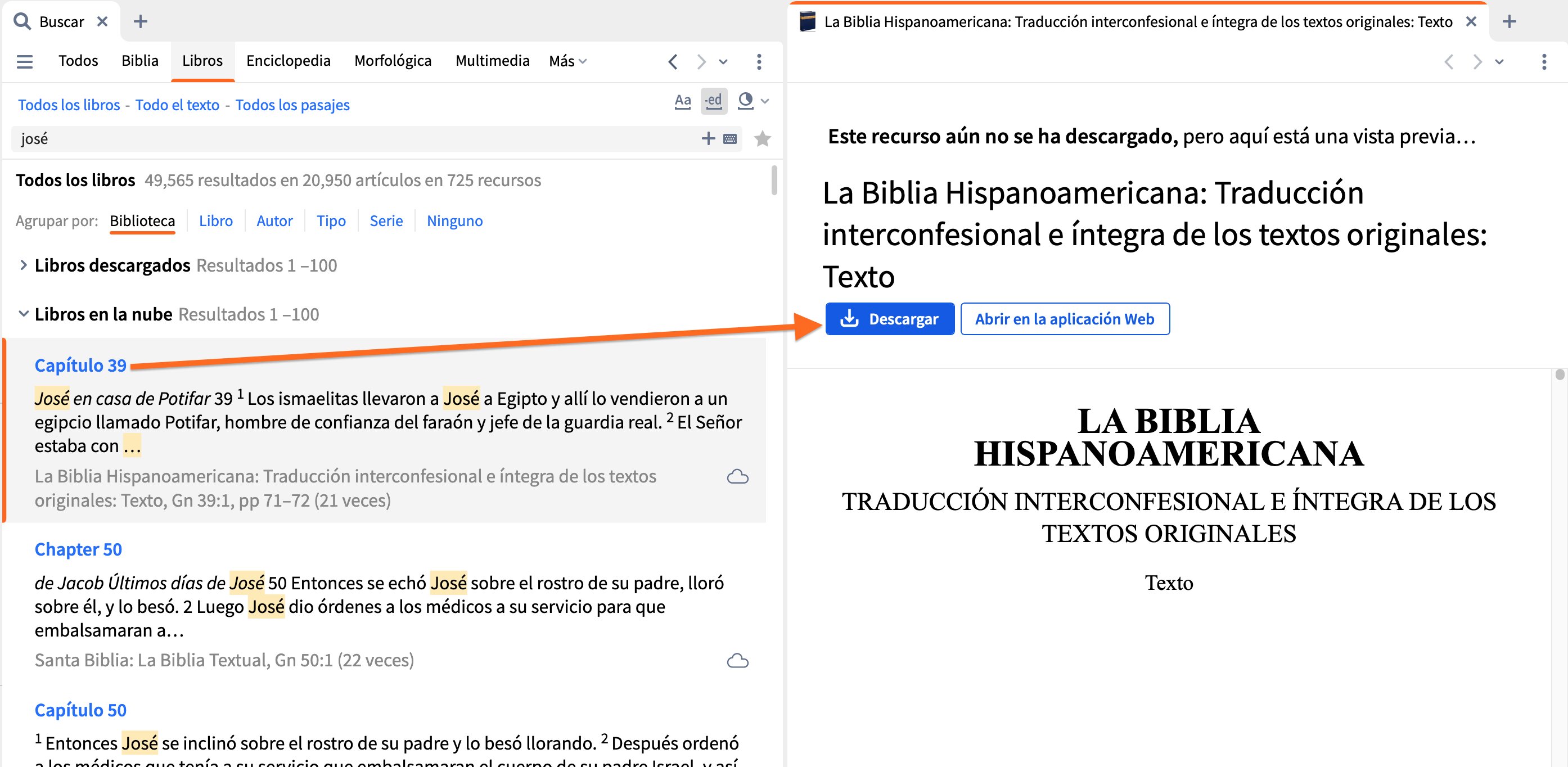
Task: Go back in search panel history
Action: point(673,61)
